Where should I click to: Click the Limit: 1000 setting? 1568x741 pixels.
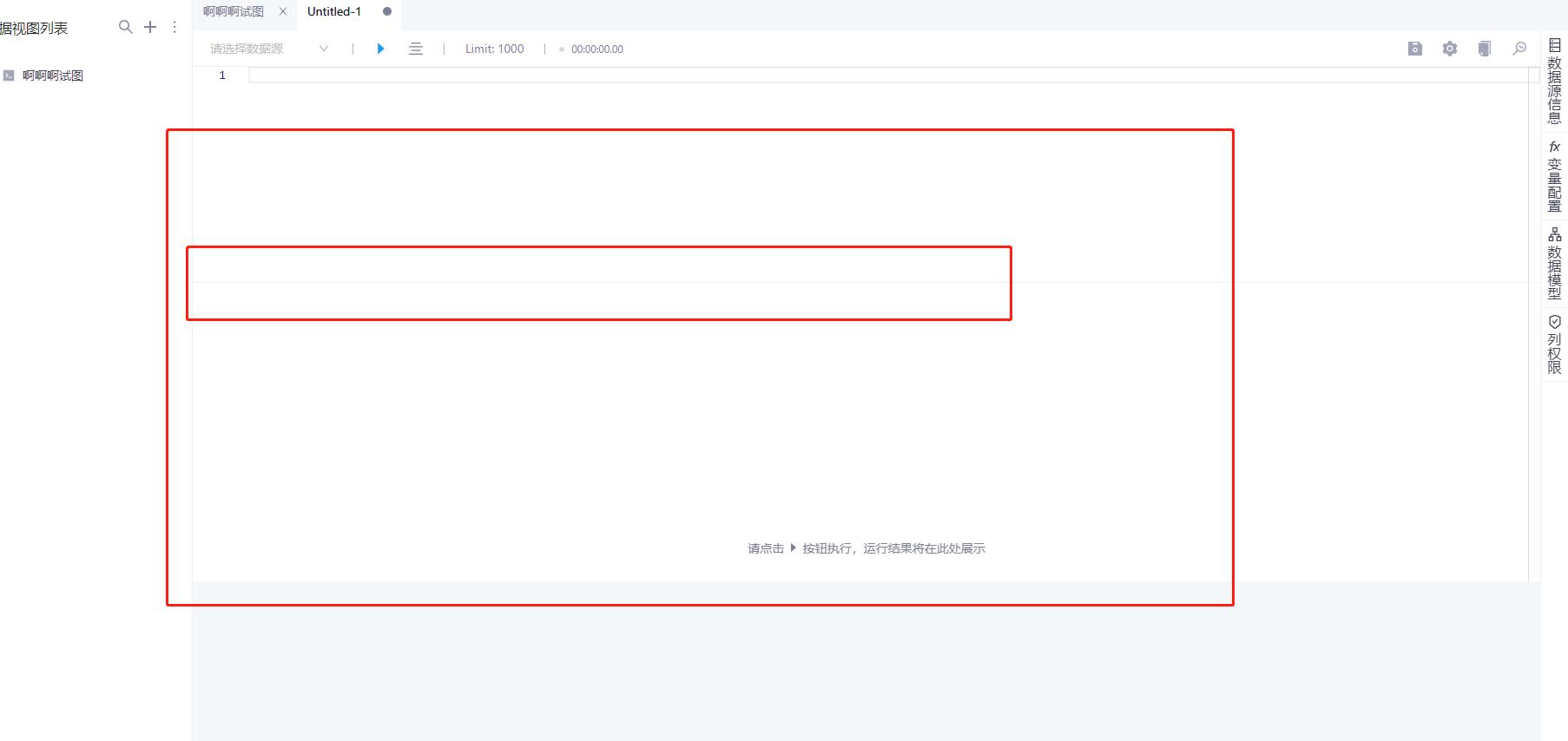[x=494, y=49]
